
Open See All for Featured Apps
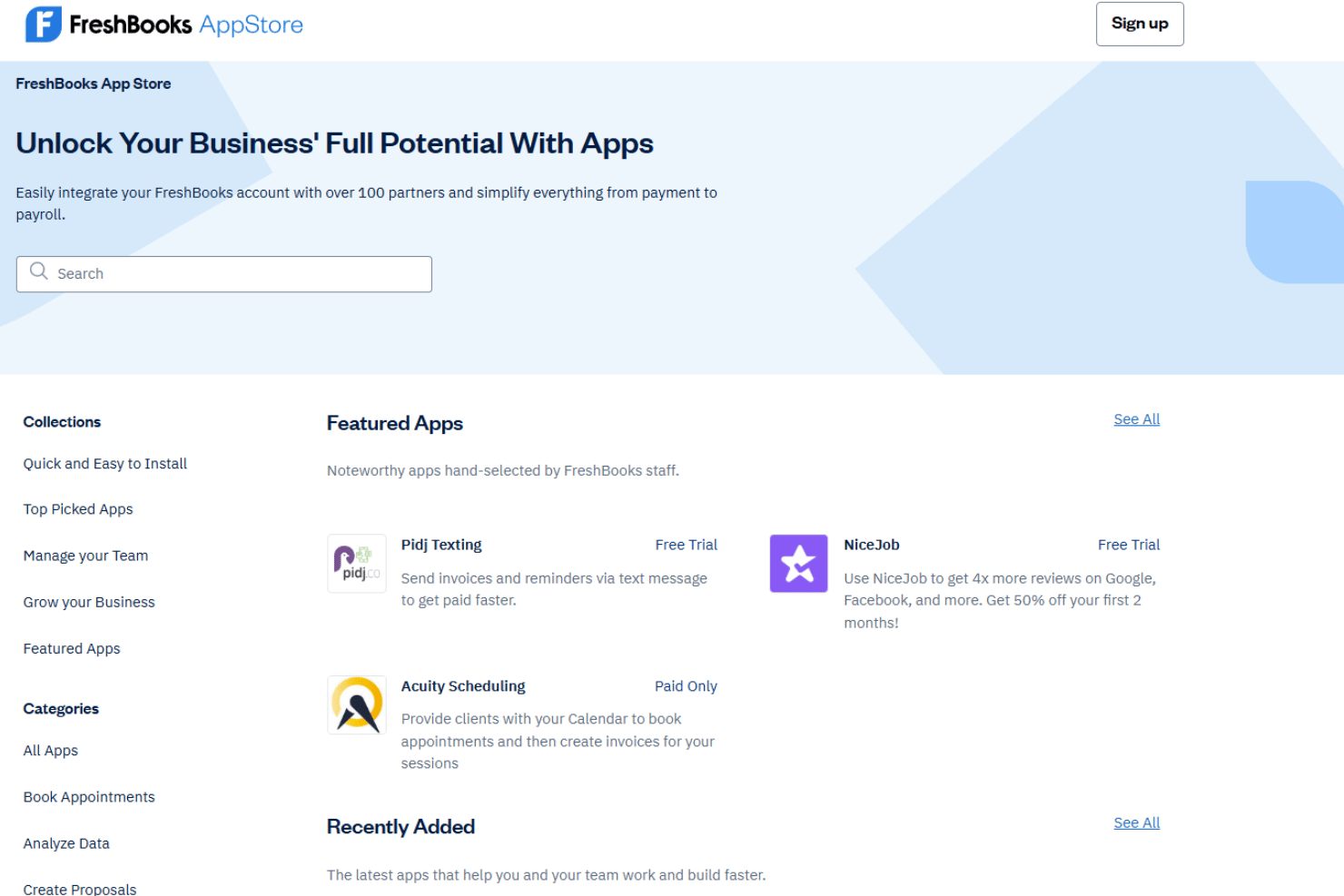1137,419
